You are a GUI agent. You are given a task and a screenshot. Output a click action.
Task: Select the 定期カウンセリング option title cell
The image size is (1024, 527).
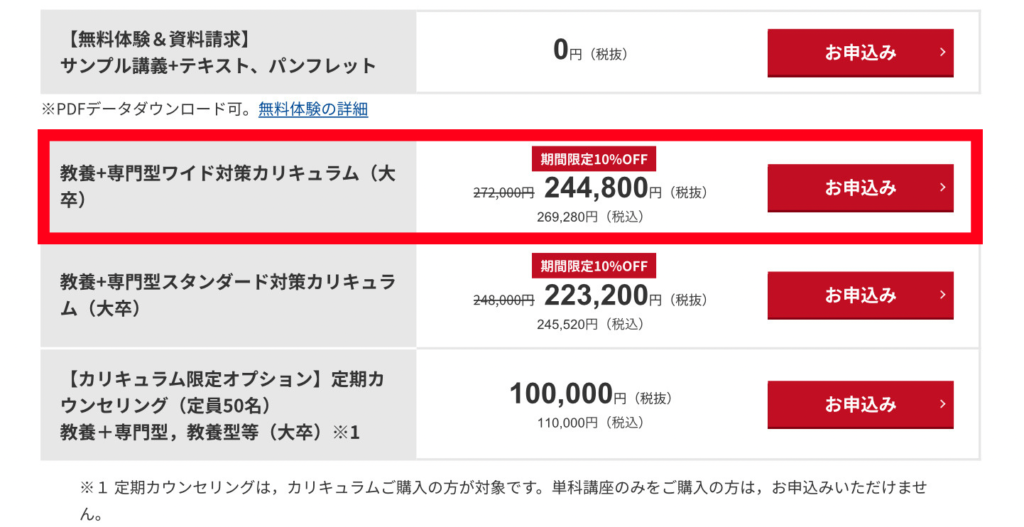pos(228,405)
